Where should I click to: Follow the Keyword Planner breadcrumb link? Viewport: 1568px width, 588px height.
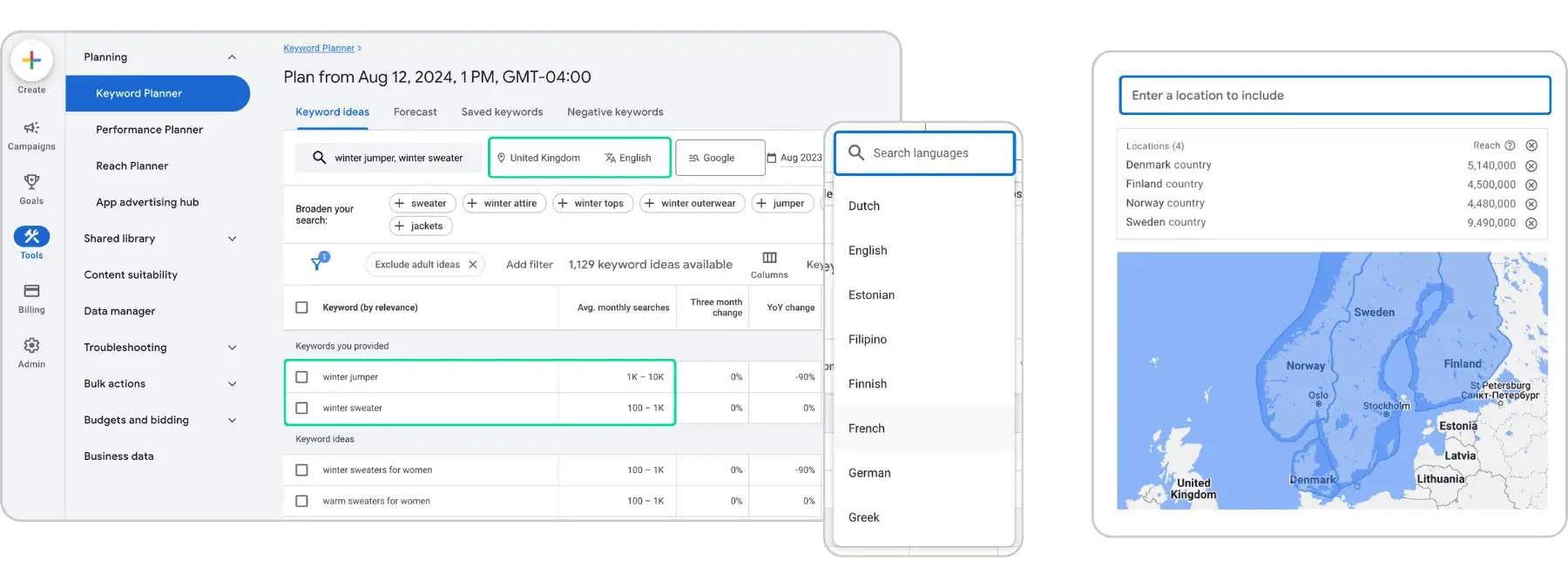[x=319, y=48]
